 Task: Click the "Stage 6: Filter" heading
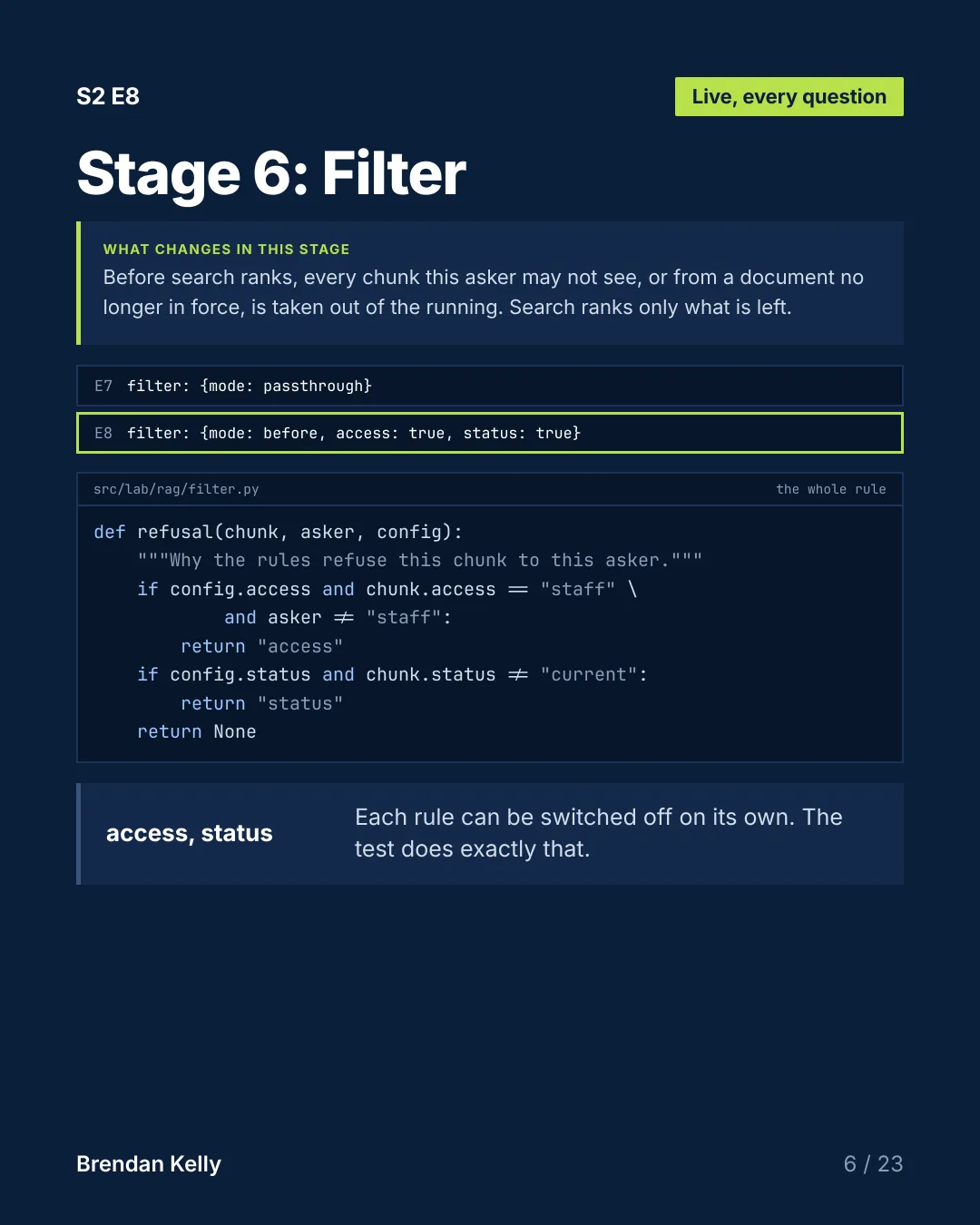(x=271, y=173)
